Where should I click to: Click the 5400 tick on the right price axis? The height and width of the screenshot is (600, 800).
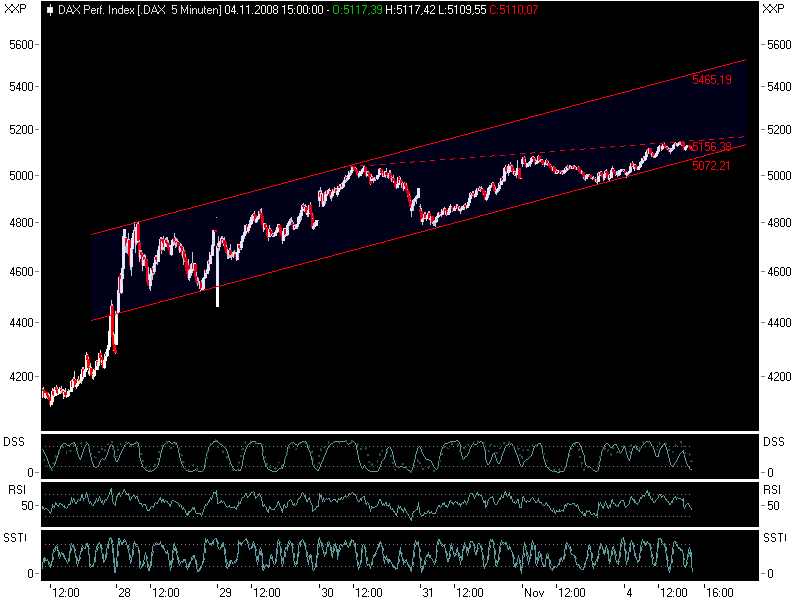click(780, 87)
